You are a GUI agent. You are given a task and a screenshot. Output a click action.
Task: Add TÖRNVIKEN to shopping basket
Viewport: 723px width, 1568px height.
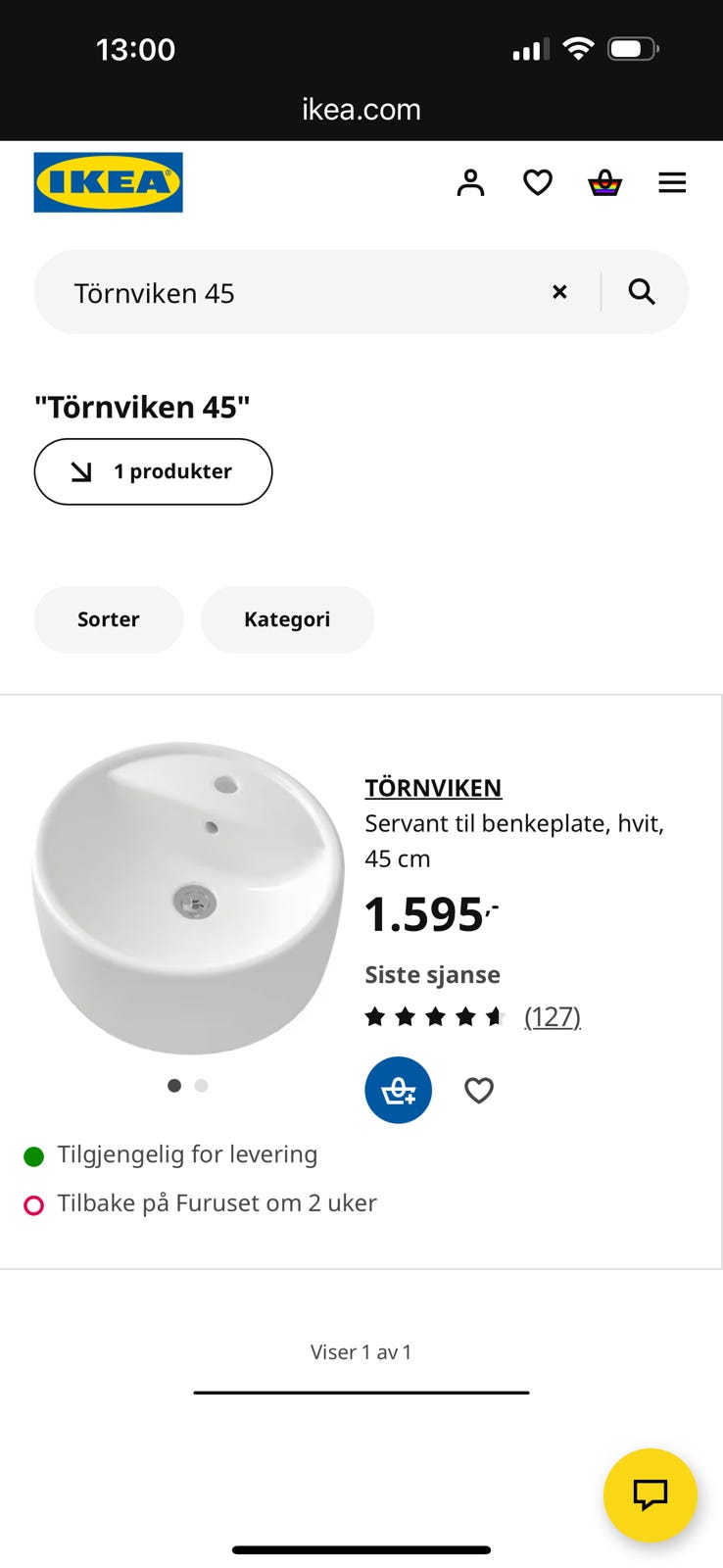(398, 1090)
